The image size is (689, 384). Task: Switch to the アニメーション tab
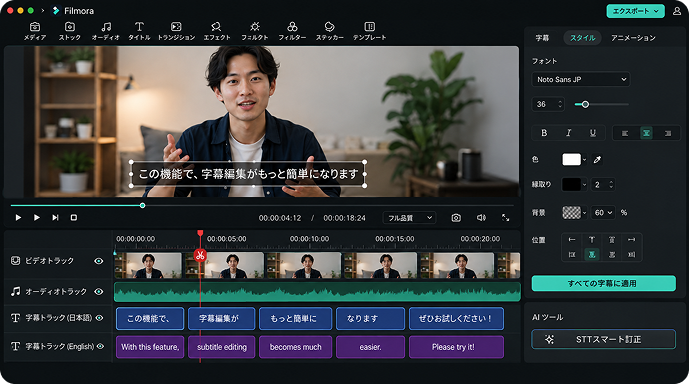click(x=633, y=38)
